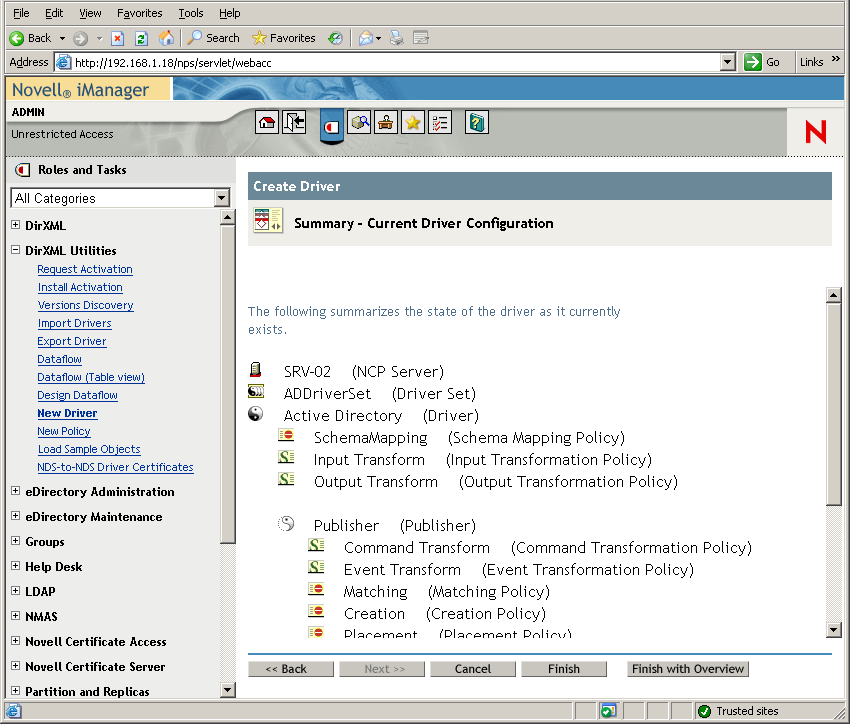Select the View Objects magnifier icon

pos(358,122)
